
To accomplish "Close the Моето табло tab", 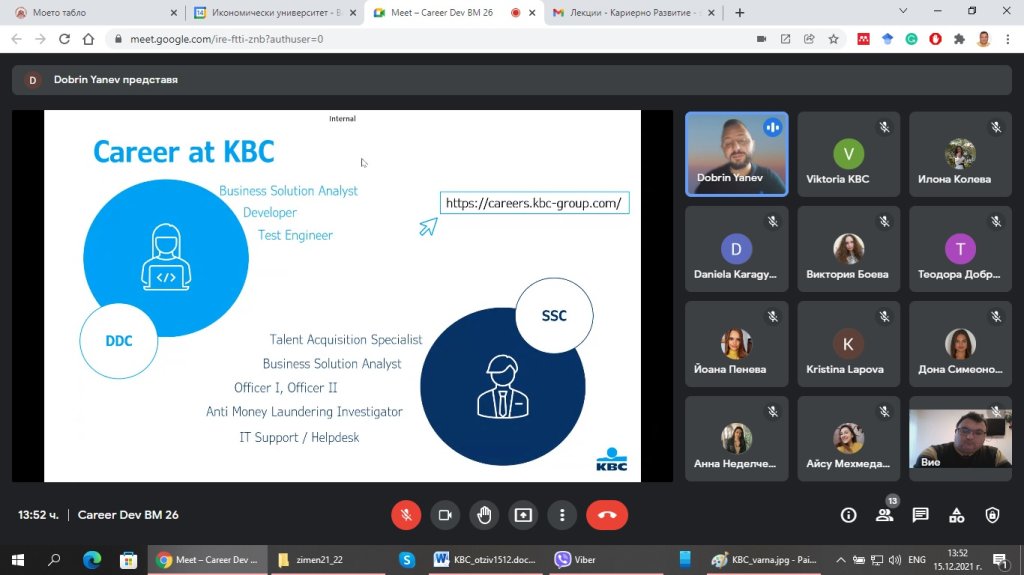I will point(174,12).
